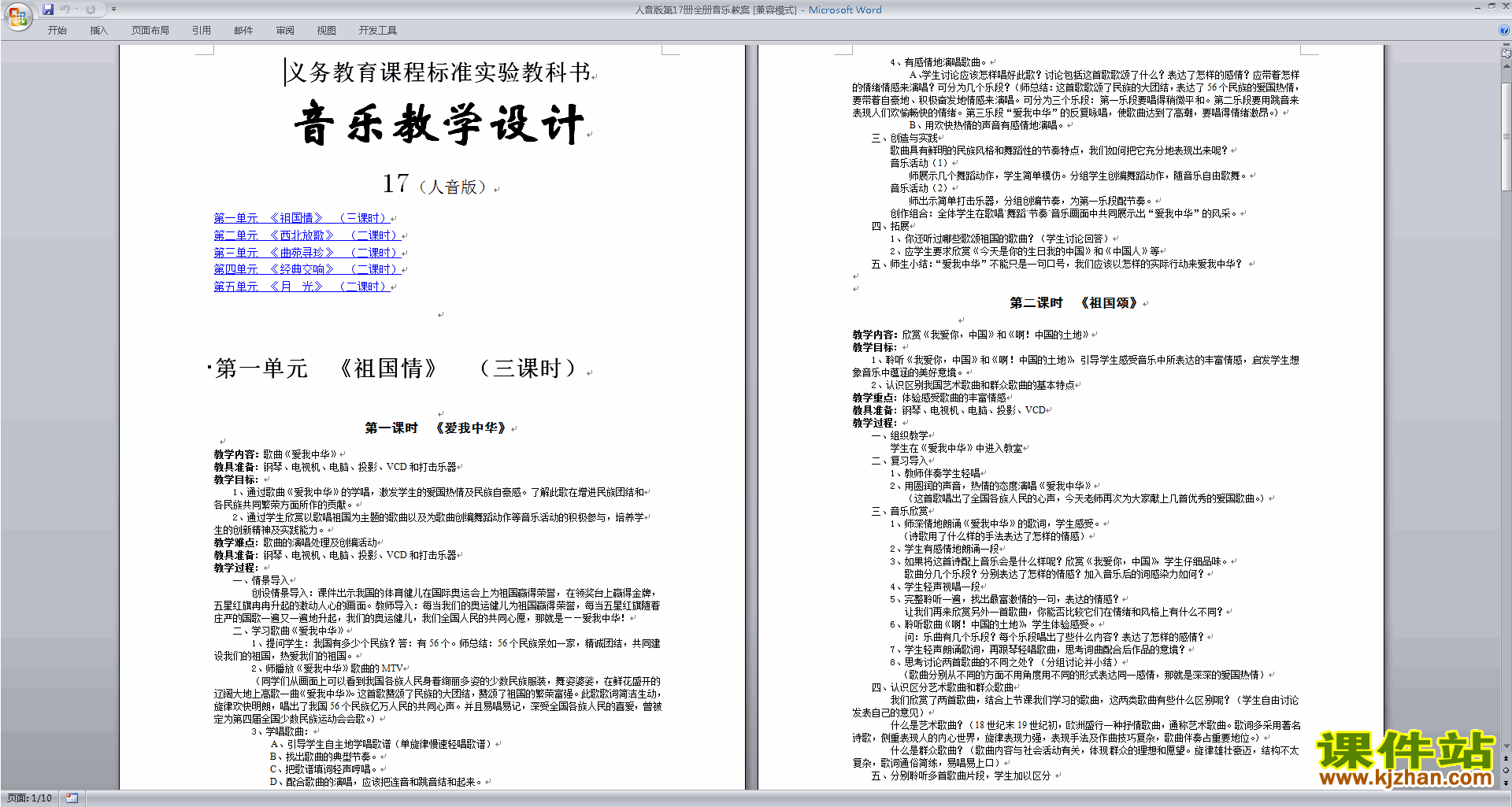1512x807 pixels.
Task: Click the bold label 教学重点 on second page
Action: pos(874,398)
